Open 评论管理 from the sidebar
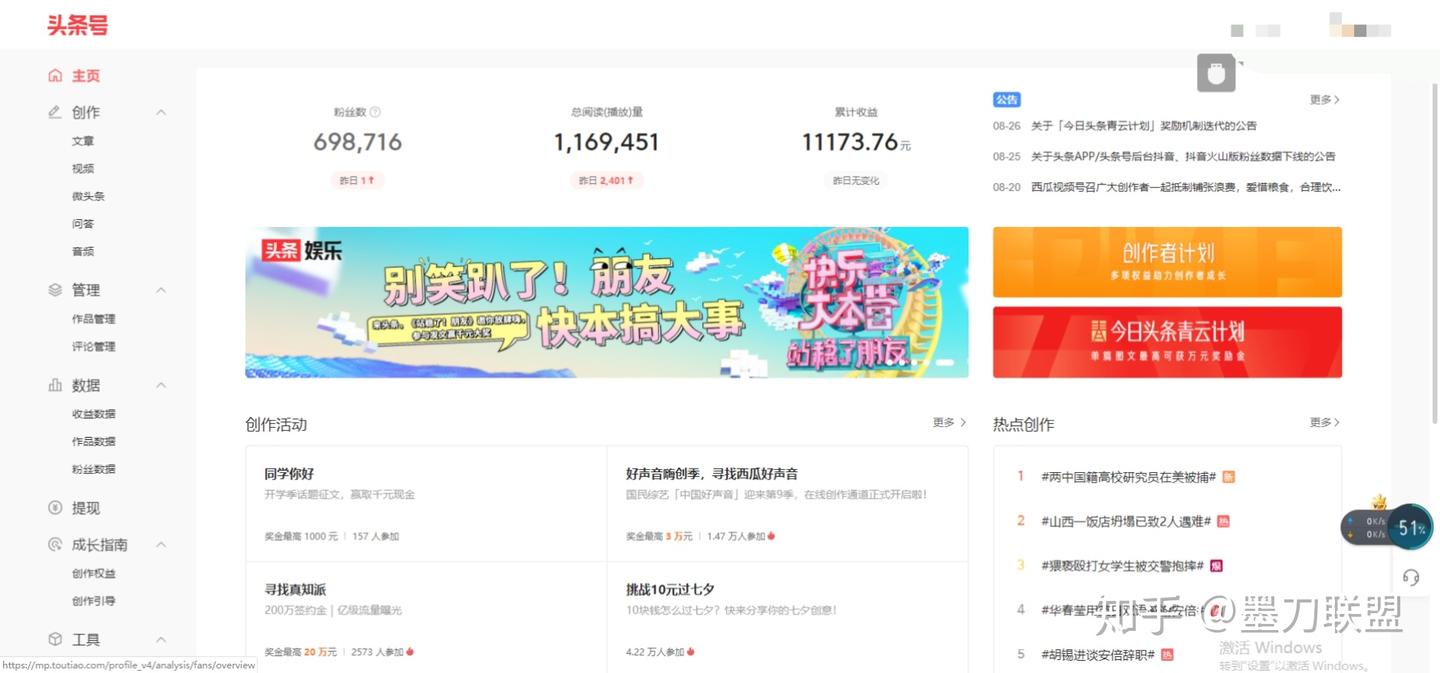 [x=93, y=345]
